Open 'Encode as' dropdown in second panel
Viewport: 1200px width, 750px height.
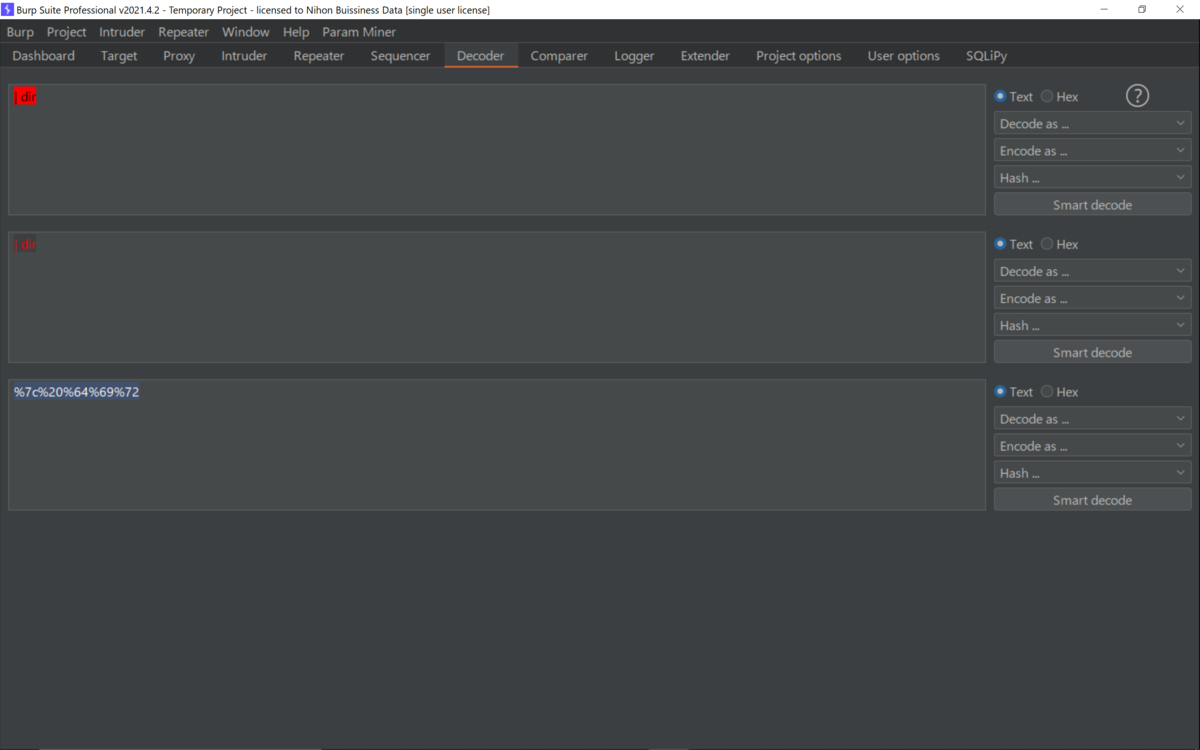[x=1092, y=298]
